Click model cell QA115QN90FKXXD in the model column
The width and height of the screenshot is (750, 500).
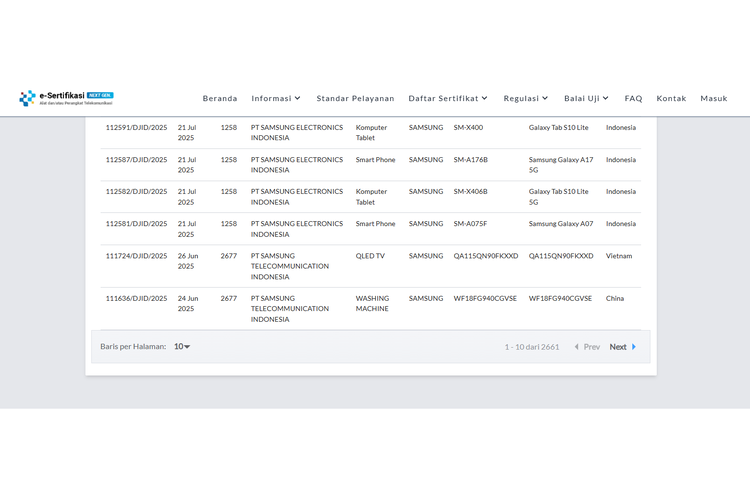point(485,256)
